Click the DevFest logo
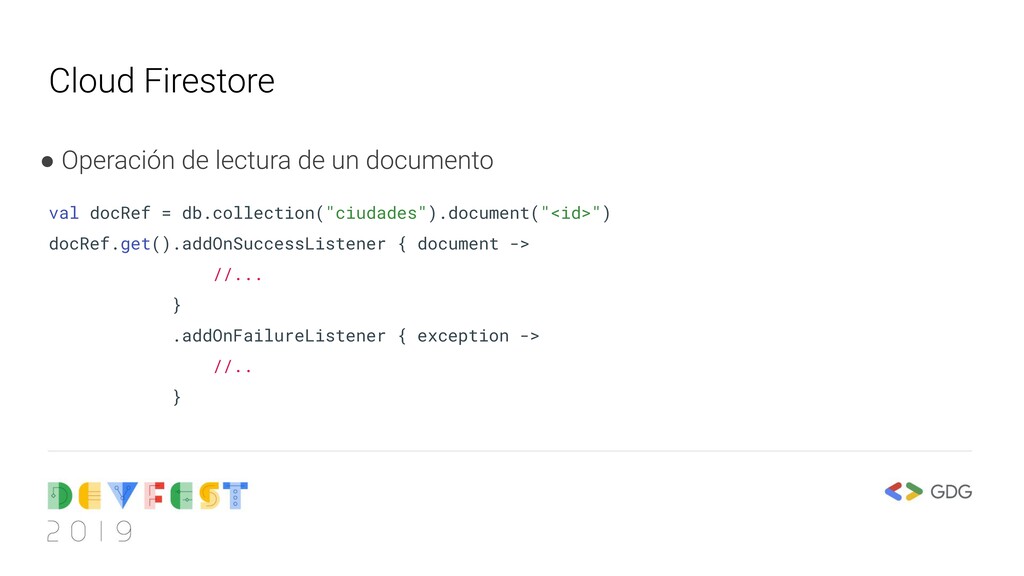The height and width of the screenshot is (576, 1024). 148,496
